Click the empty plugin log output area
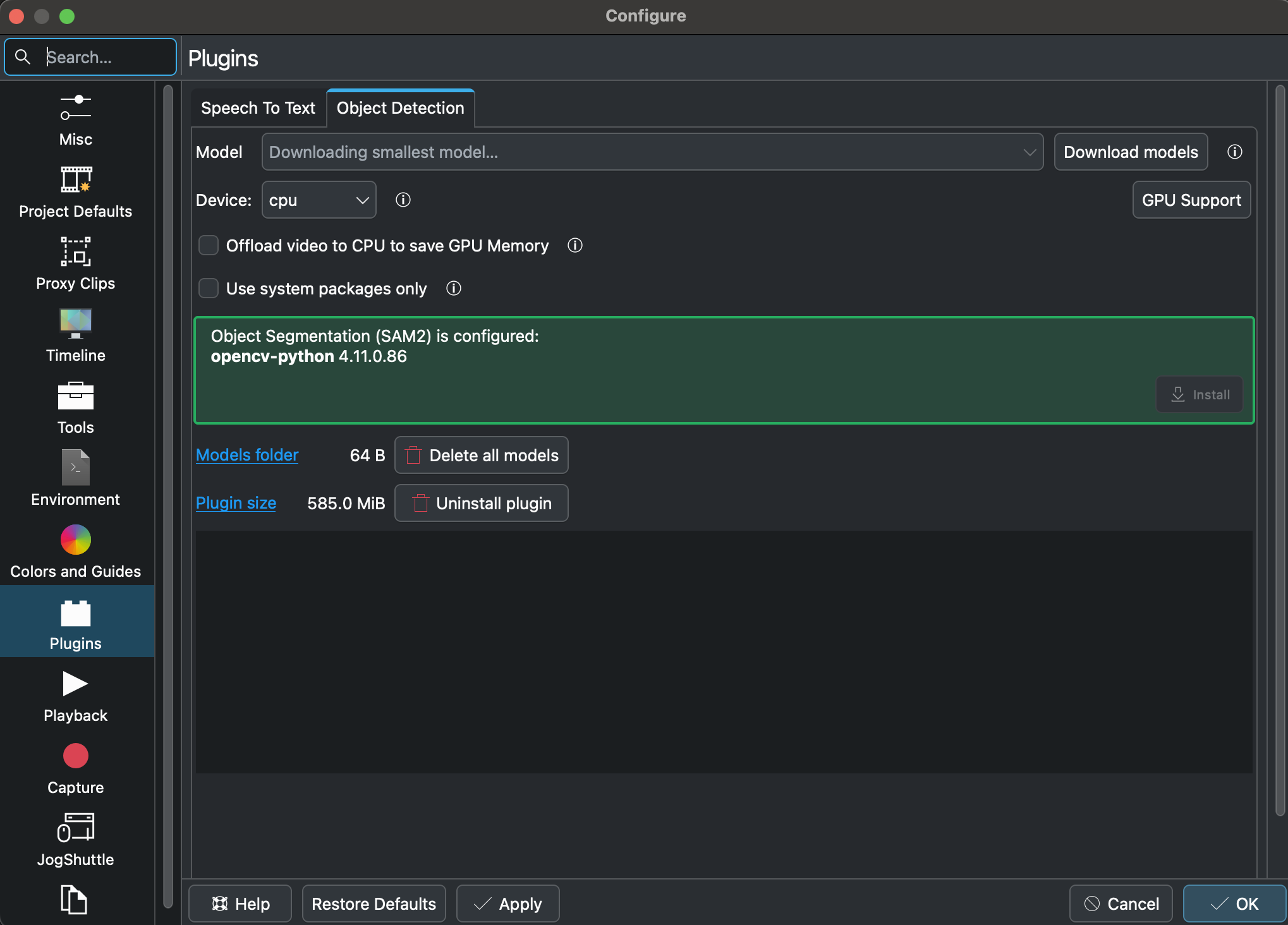 724,651
